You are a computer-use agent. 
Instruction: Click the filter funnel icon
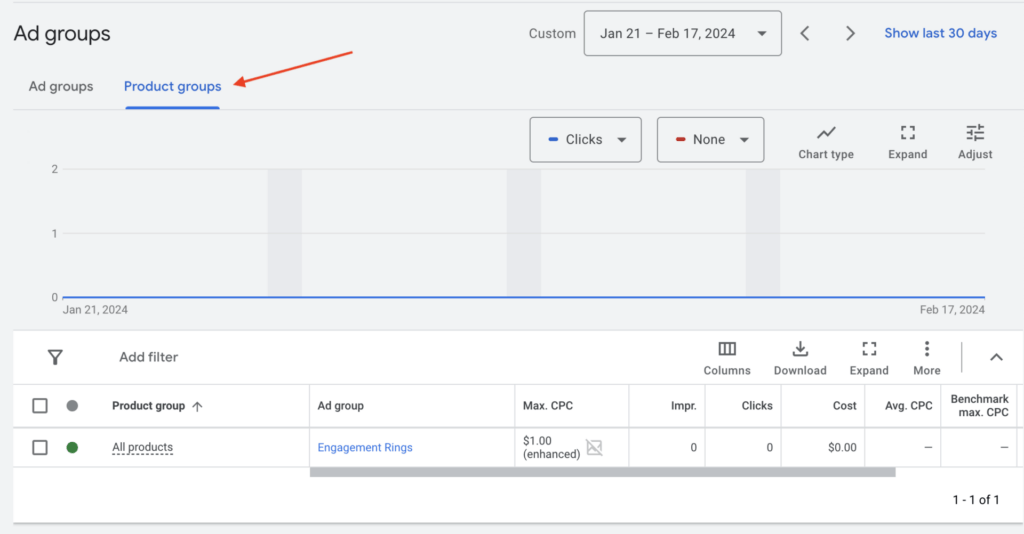(55, 357)
